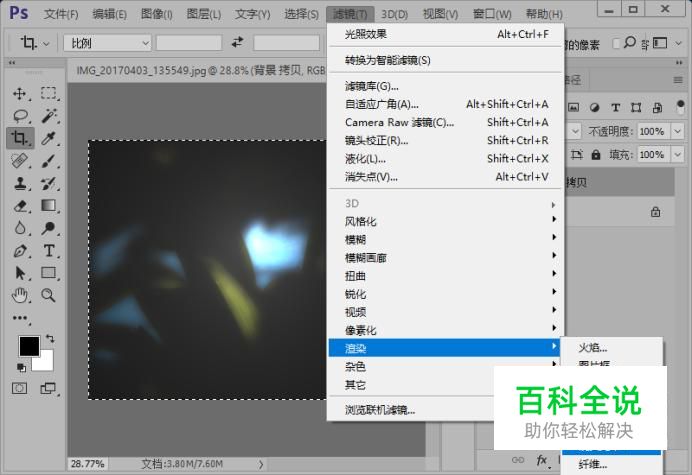The width and height of the screenshot is (692, 475).
Task: Click the black foreground color swatch
Action: pyautogui.click(x=29, y=346)
